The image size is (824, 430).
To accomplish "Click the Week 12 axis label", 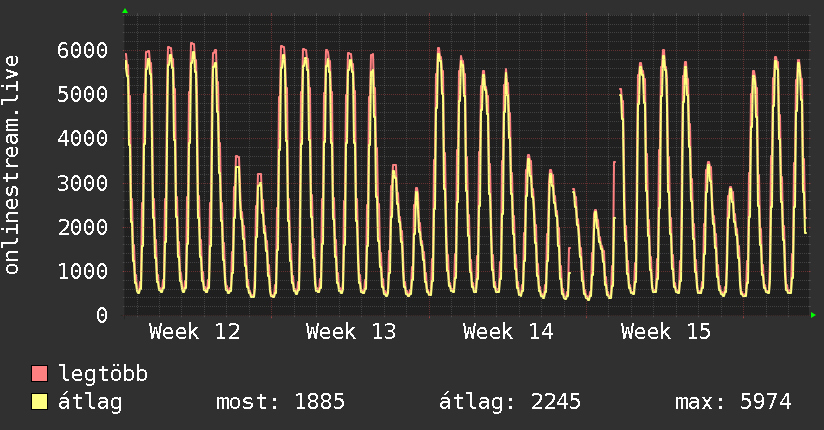I will point(194,332).
